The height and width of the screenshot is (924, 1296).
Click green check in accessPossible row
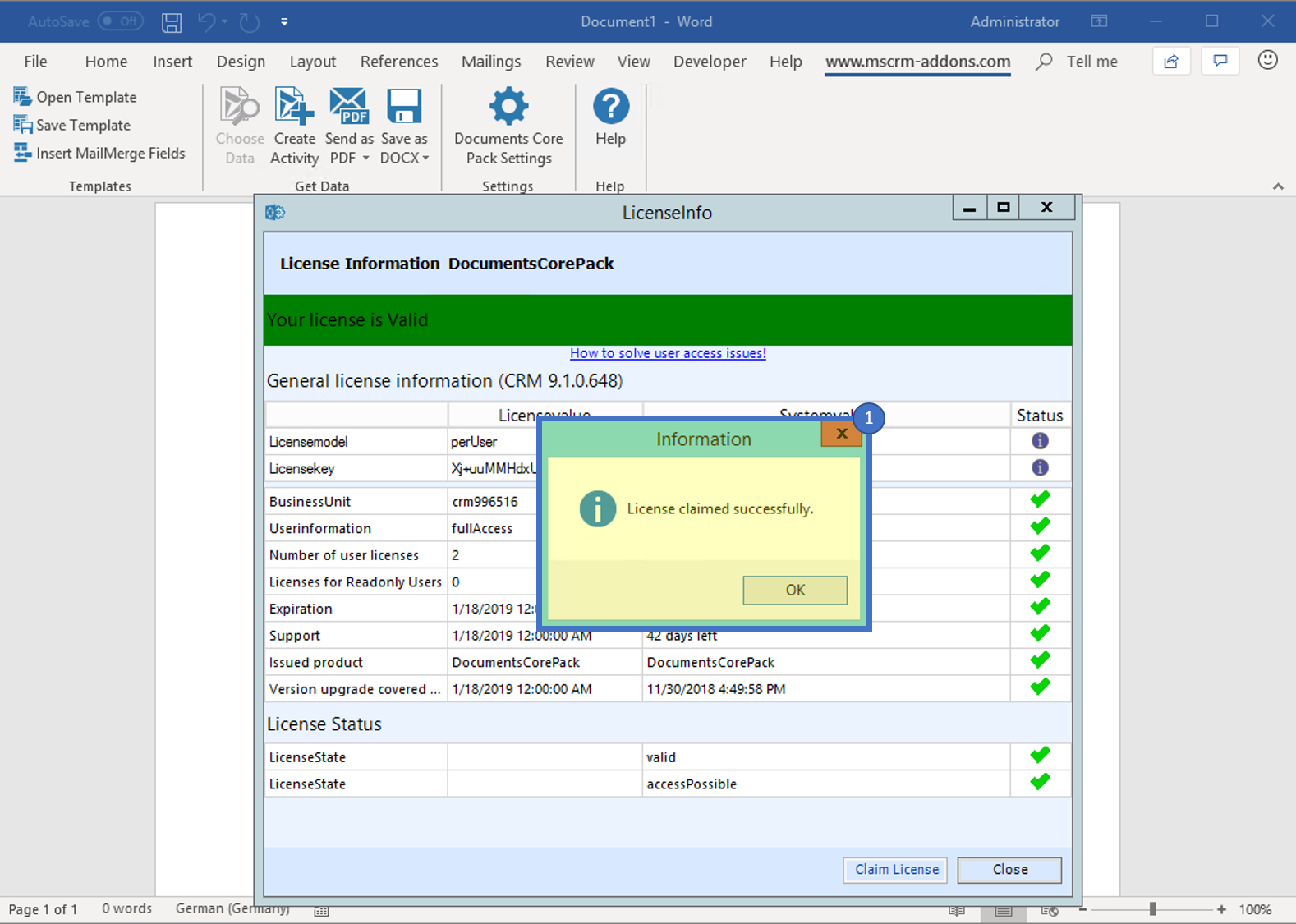click(1040, 782)
